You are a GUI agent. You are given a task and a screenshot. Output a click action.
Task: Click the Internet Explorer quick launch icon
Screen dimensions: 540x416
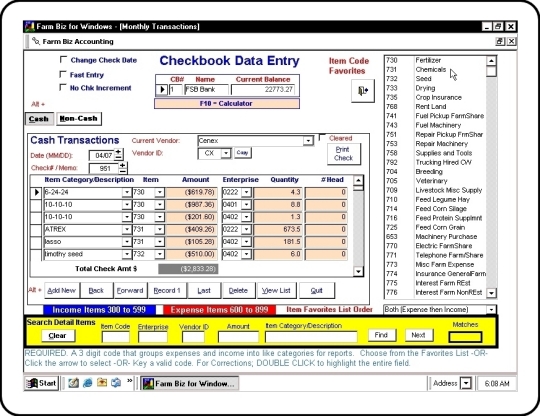[x=87, y=383]
